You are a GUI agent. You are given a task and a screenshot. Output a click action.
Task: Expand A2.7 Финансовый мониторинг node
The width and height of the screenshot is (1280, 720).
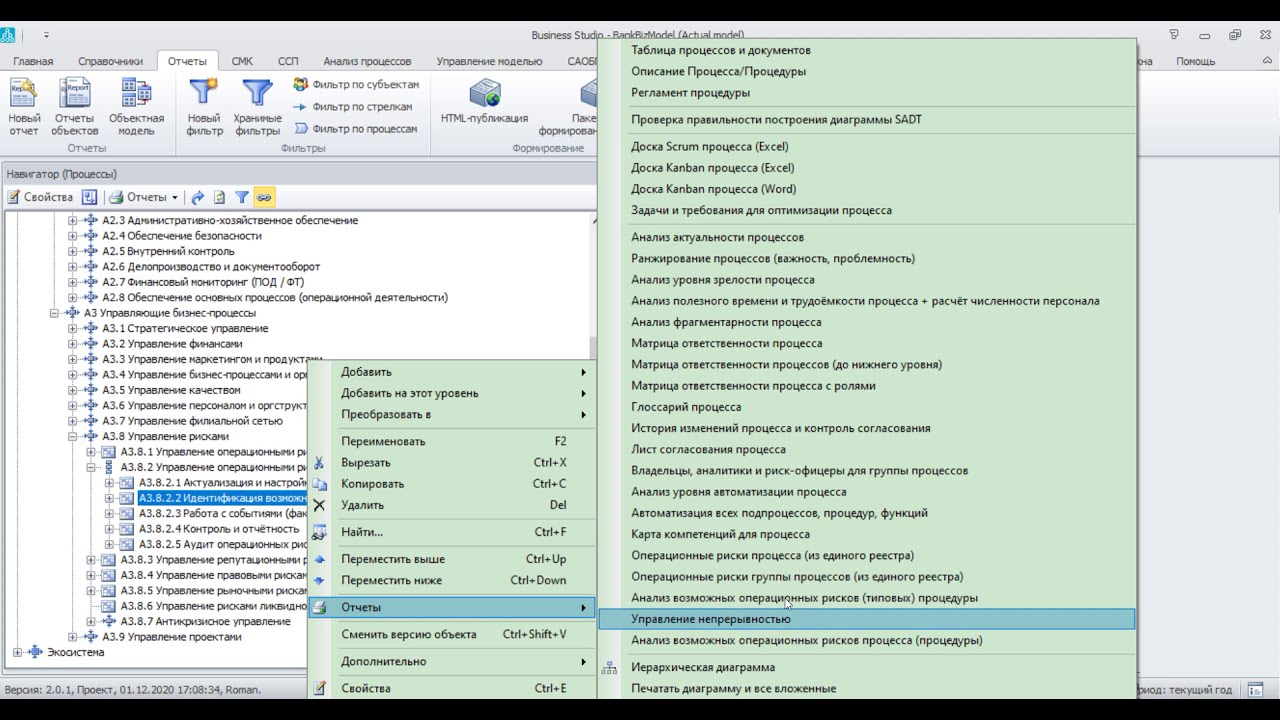point(73,282)
